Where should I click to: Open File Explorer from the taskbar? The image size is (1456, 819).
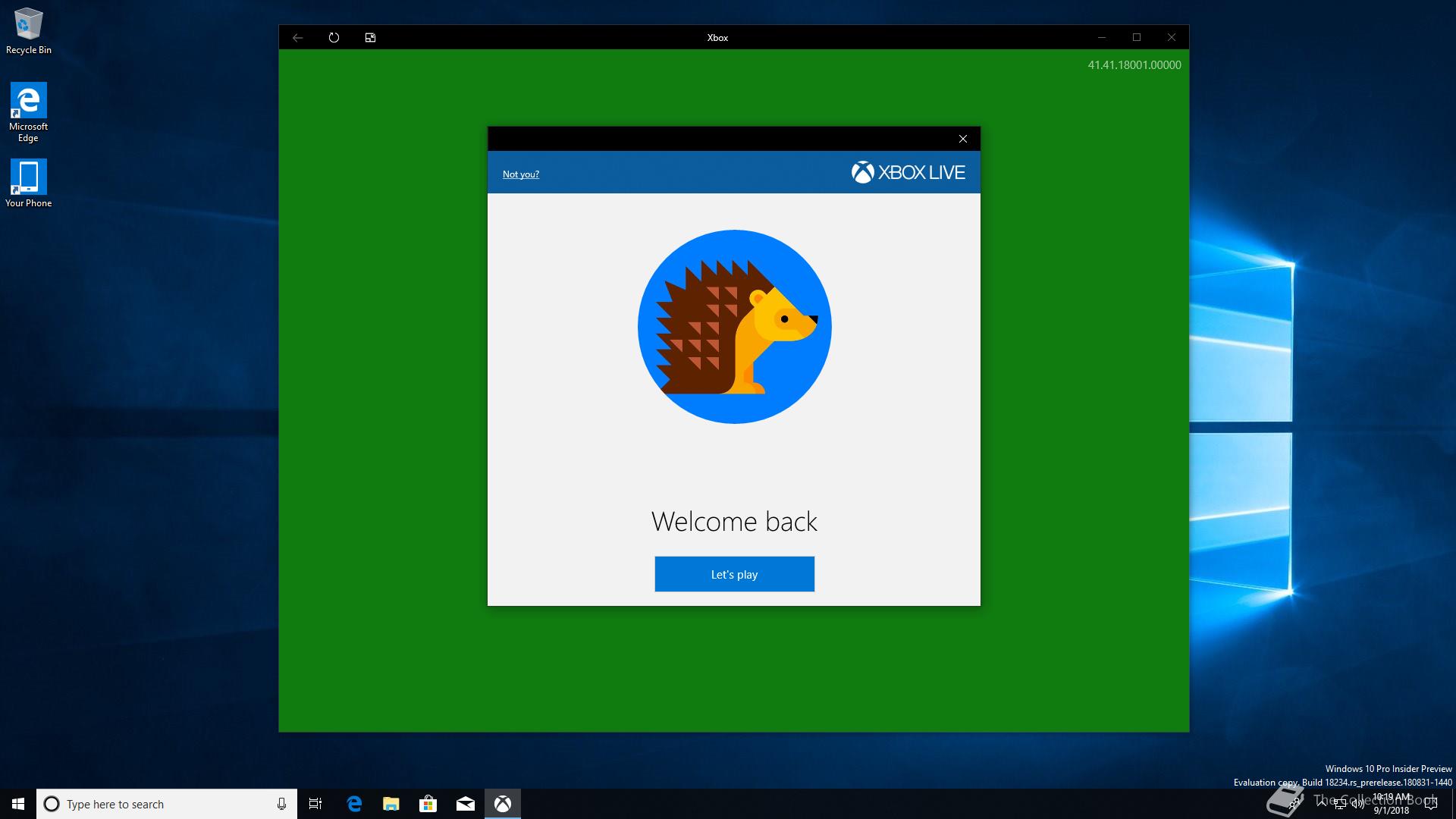click(x=391, y=804)
